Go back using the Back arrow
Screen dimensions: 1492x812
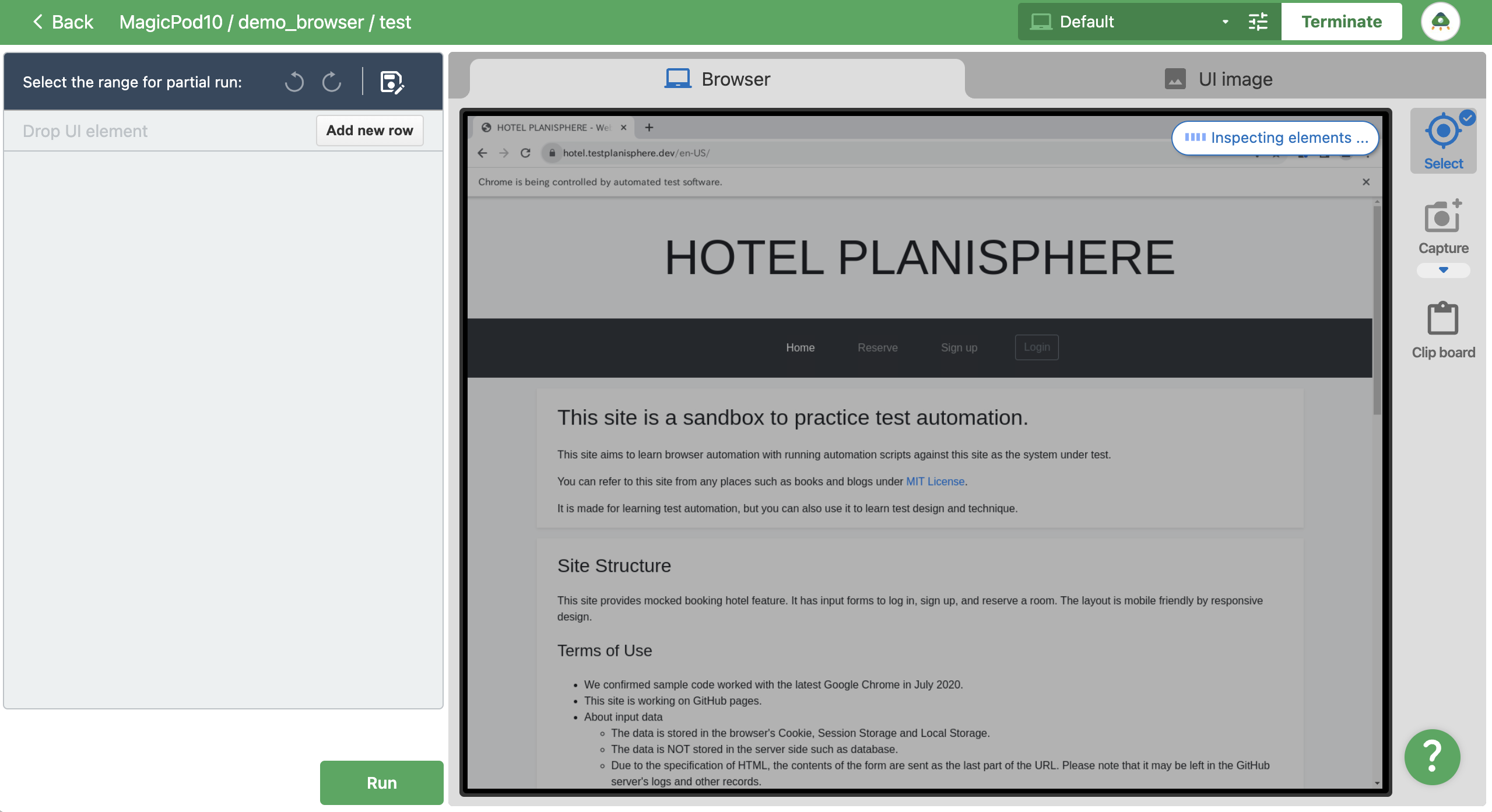pos(62,22)
